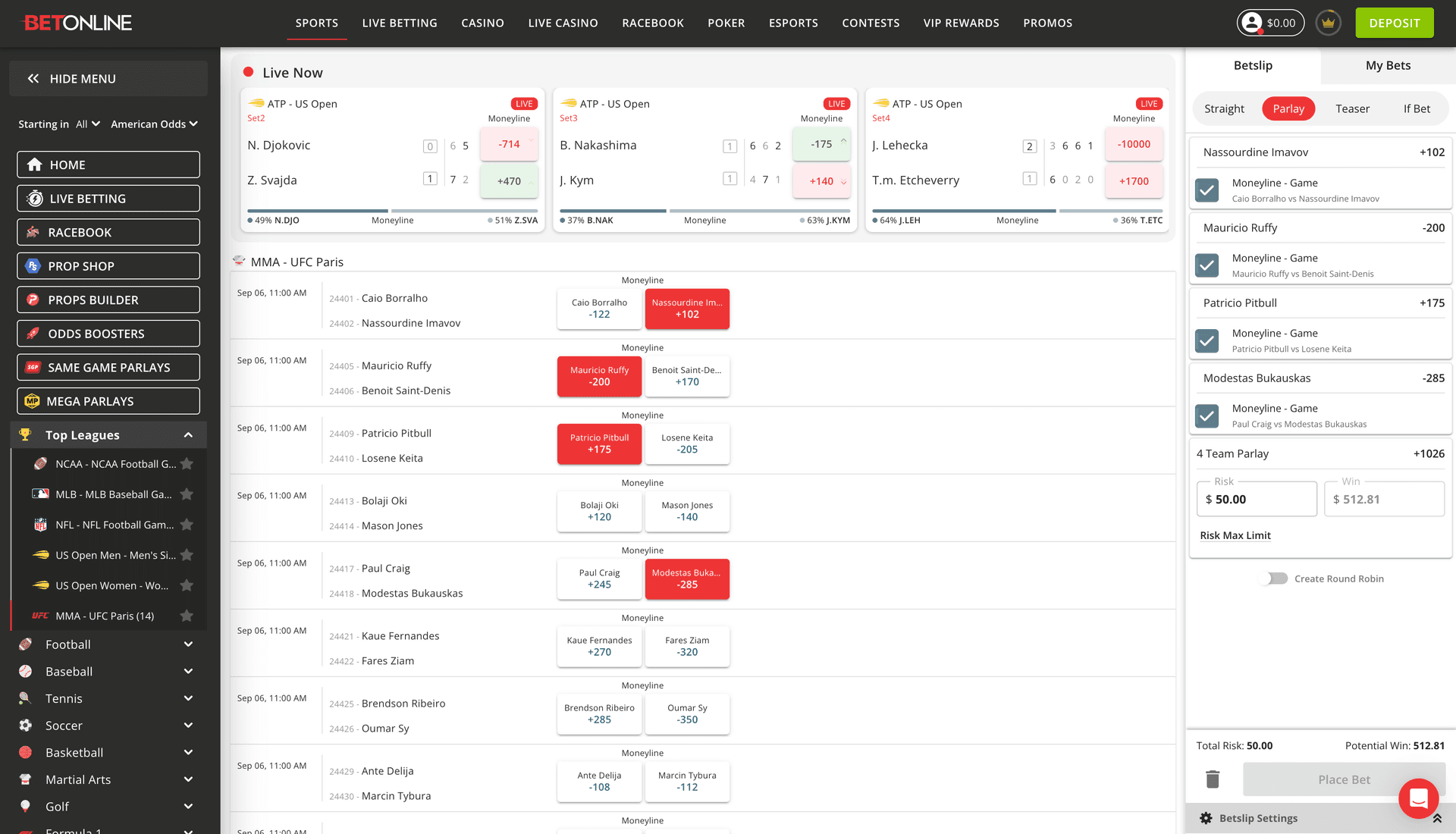Click the Mega Parlays MP icon
Image resolution: width=1456 pixels, height=834 pixels.
32,400
